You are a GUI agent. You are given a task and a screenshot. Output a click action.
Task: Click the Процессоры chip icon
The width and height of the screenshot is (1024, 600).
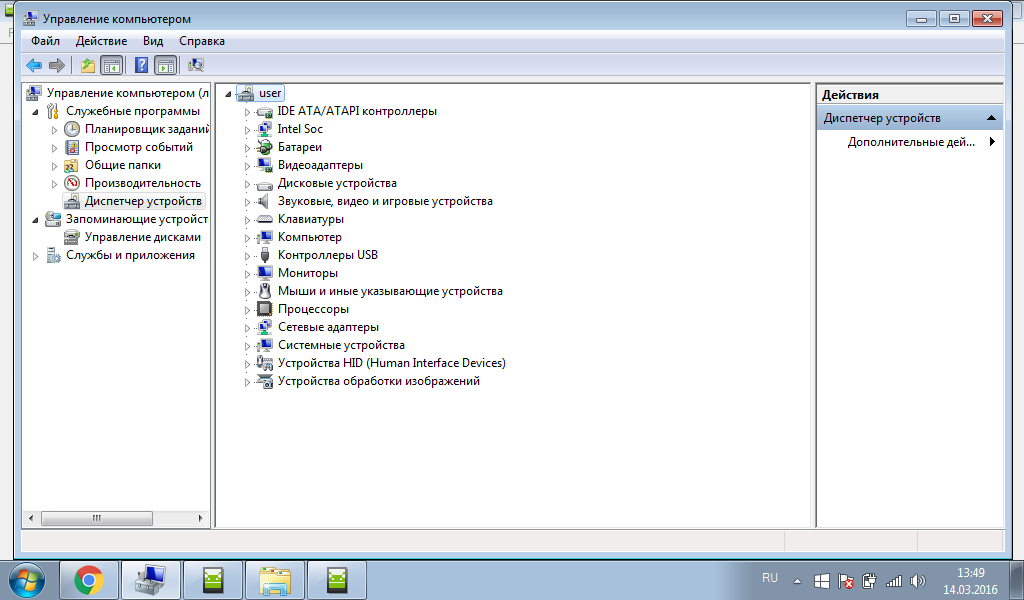264,309
